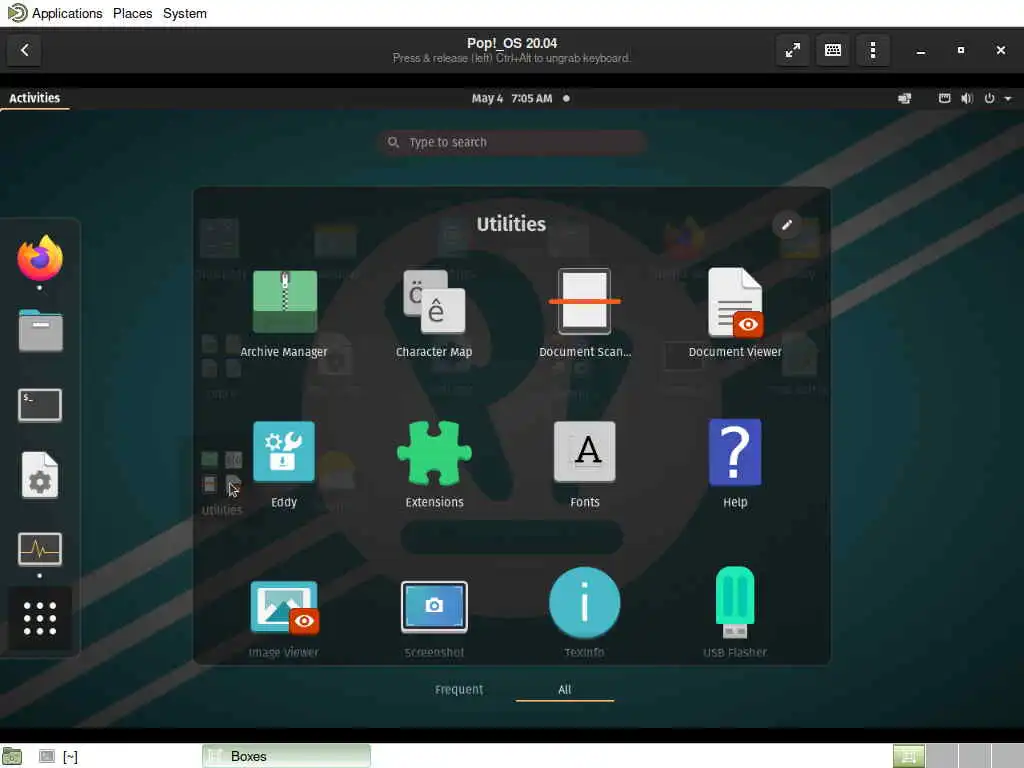Click the fullscreen icon in Boxes header
This screenshot has height=768, width=1024.
point(793,50)
